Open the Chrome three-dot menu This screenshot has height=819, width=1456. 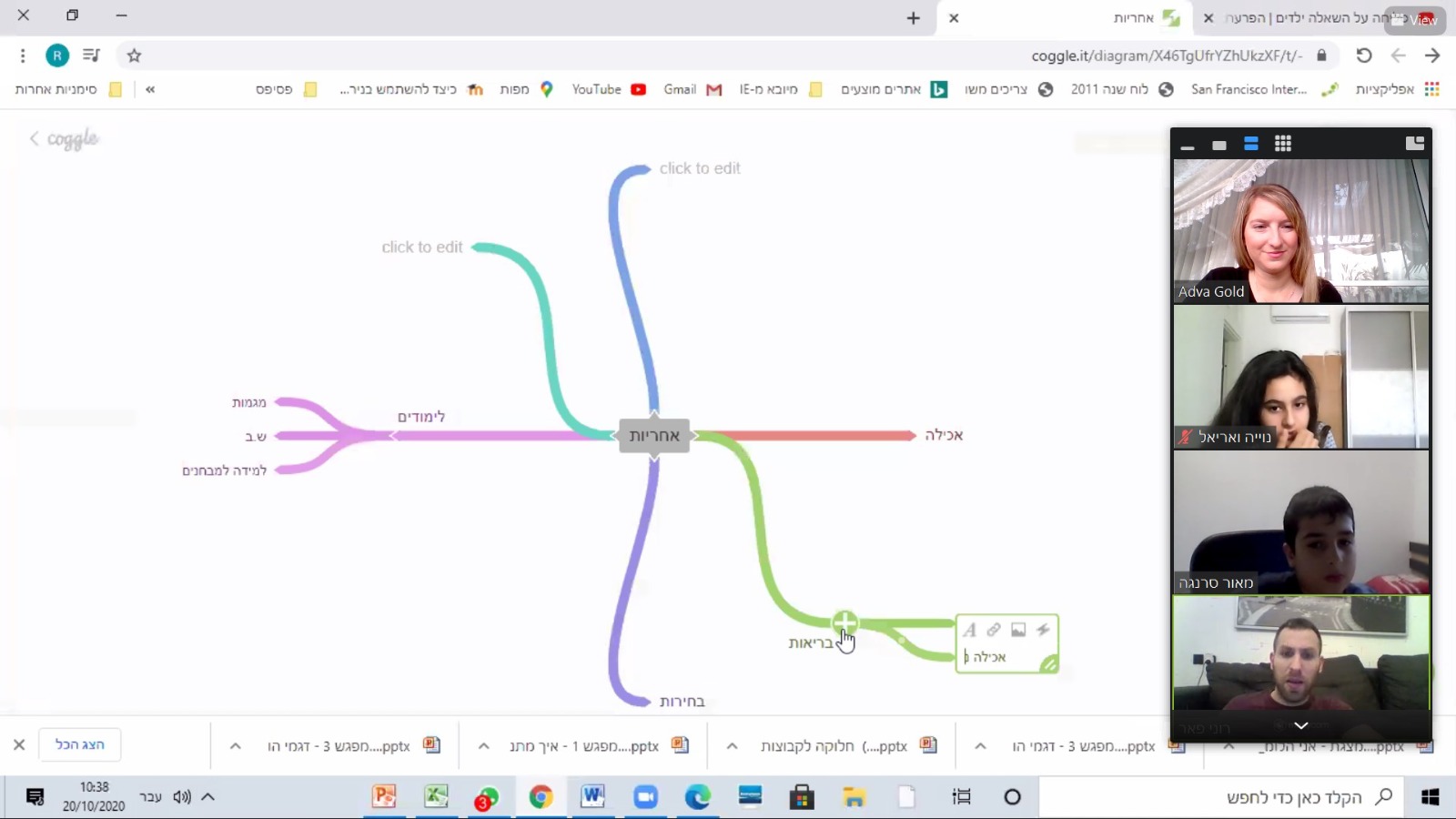(23, 56)
